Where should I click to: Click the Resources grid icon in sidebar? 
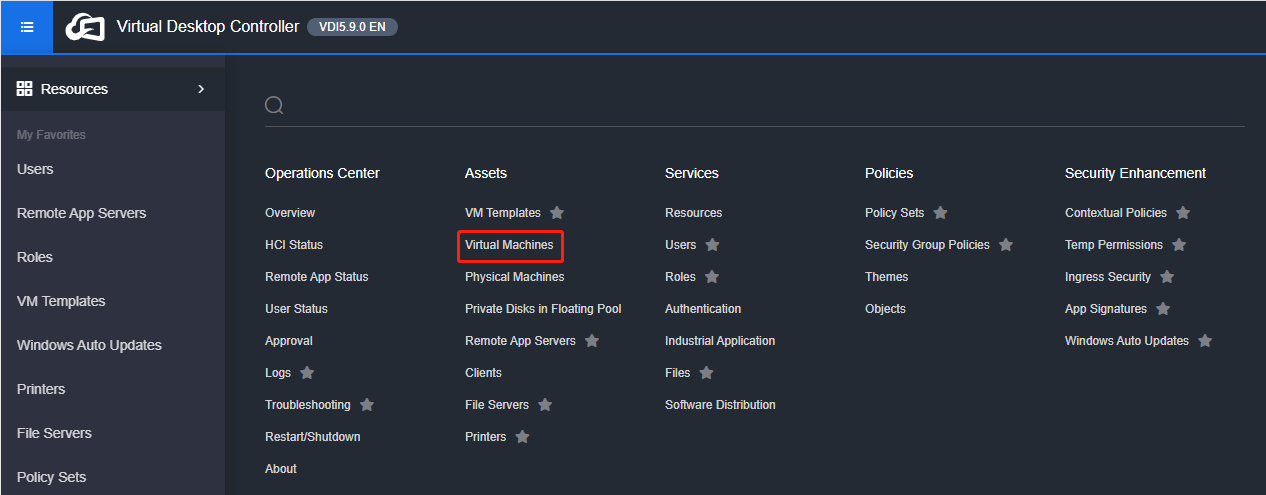pos(25,89)
